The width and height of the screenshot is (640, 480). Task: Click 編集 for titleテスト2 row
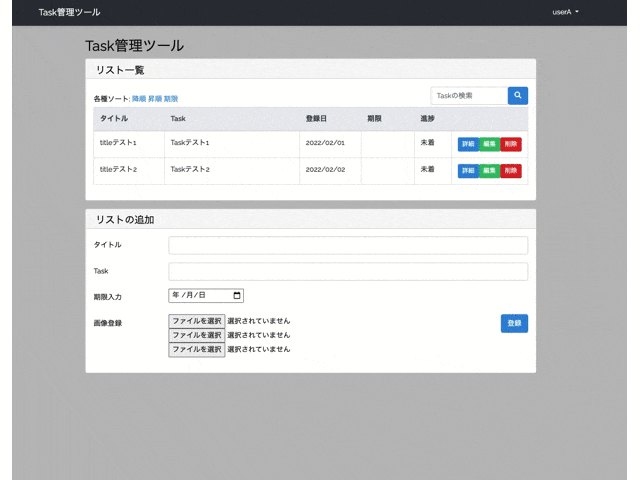click(489, 171)
